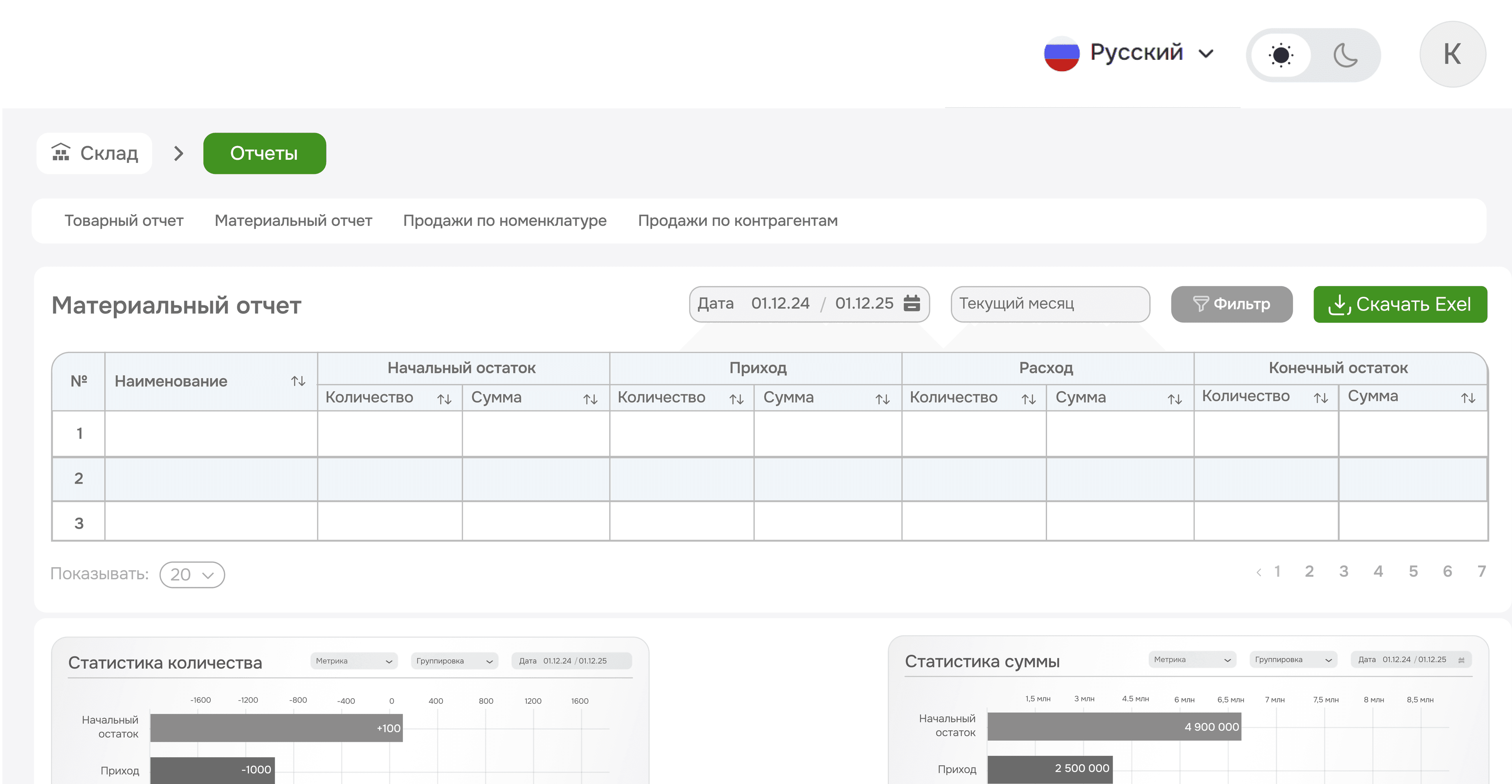Image resolution: width=1512 pixels, height=784 pixels.
Task: Switch to light theme sun toggle
Action: pyautogui.click(x=1281, y=56)
